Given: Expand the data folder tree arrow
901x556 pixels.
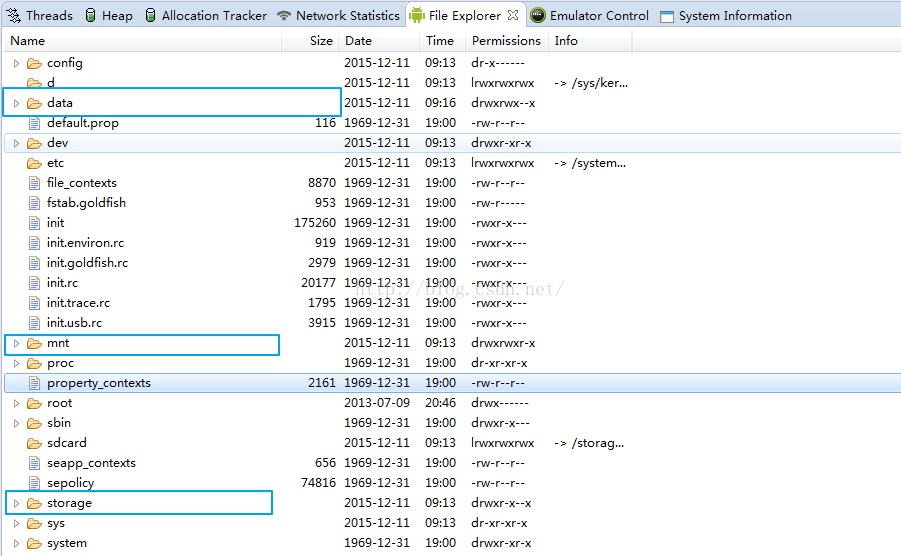Looking at the screenshot, I should pos(16,103).
